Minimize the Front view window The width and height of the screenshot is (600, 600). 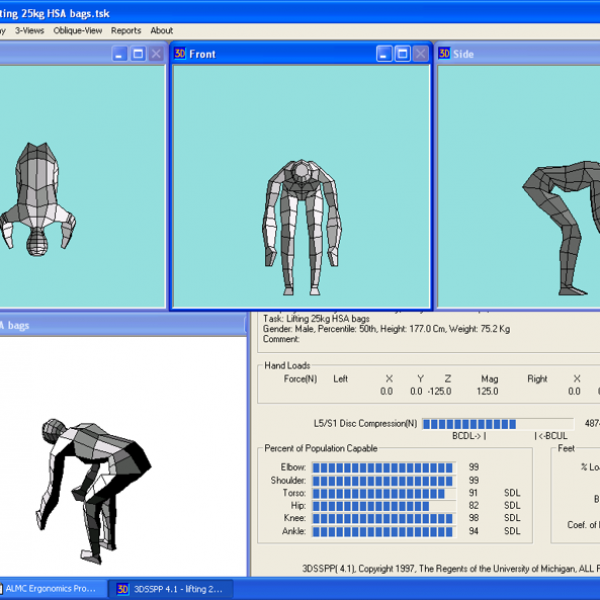[384, 54]
